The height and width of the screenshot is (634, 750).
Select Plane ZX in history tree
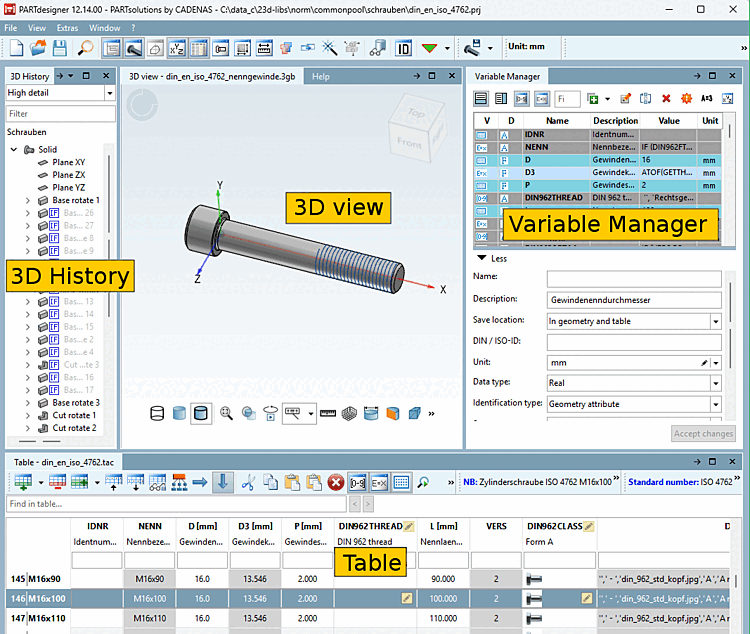pos(68,175)
